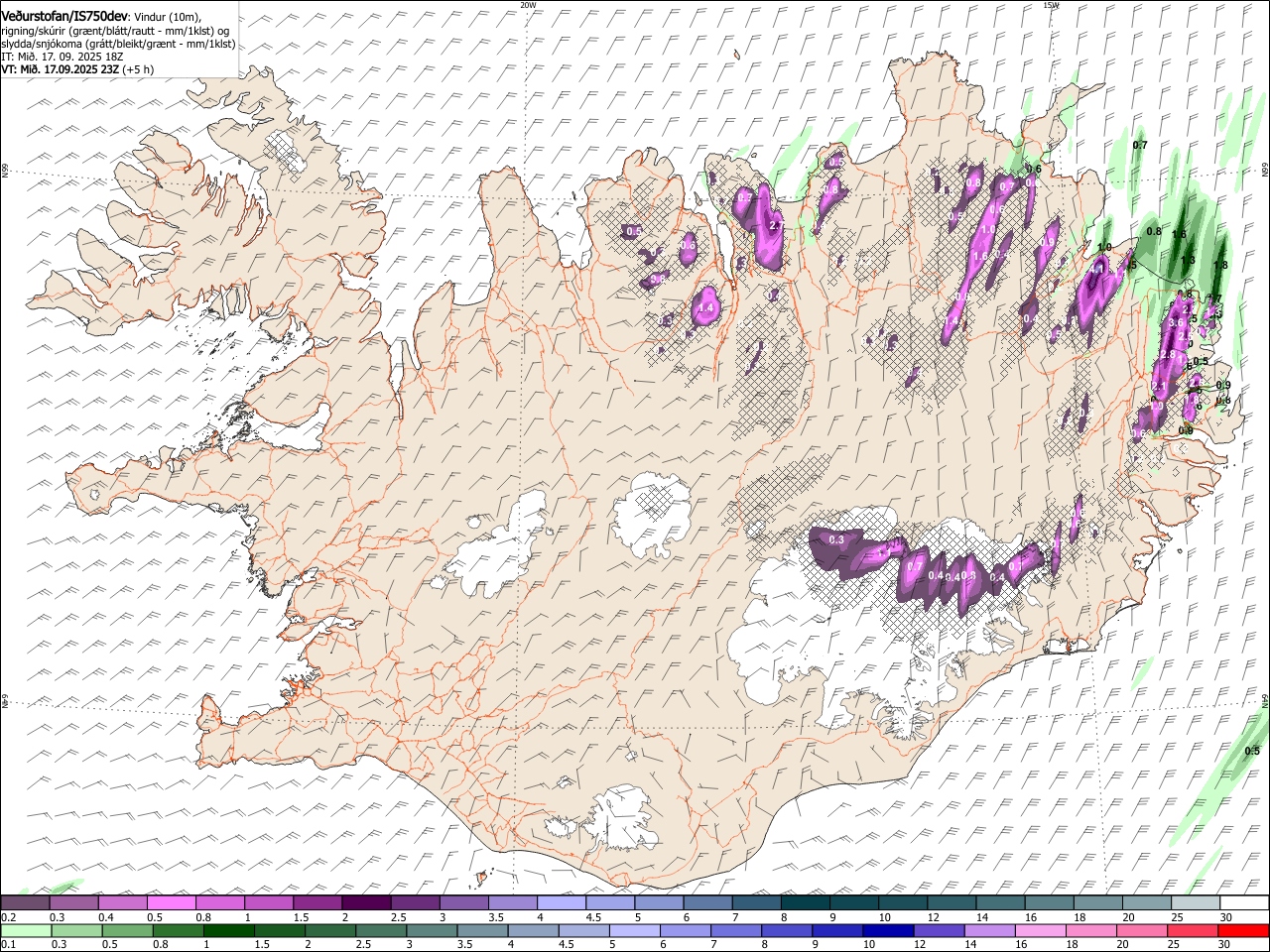Click the grey-green 3 swatch in lower legend row
1270x952 pixels.
point(433,931)
